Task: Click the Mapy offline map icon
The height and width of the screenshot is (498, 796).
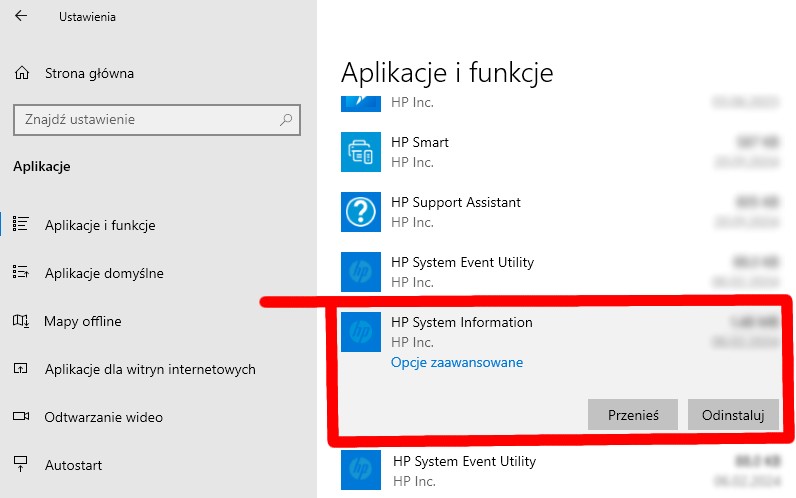Action: click(20, 320)
